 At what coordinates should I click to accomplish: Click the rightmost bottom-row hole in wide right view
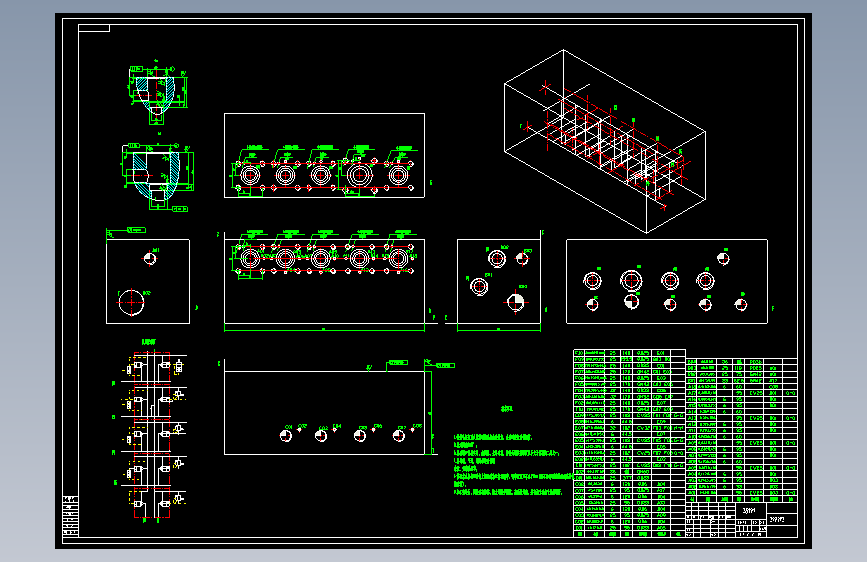click(741, 304)
